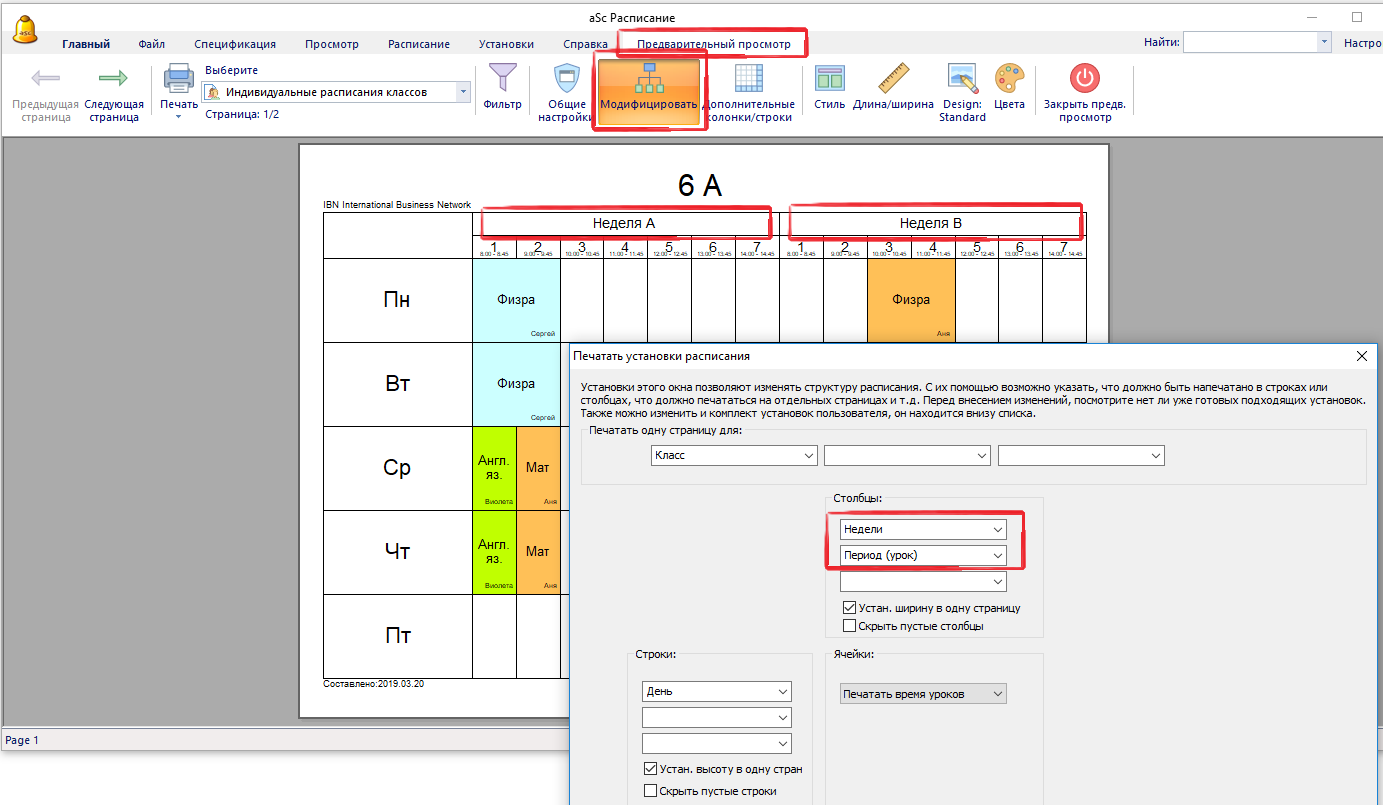Open the Расписание menu tab
Image resolution: width=1383 pixels, height=805 pixels.
coord(418,44)
